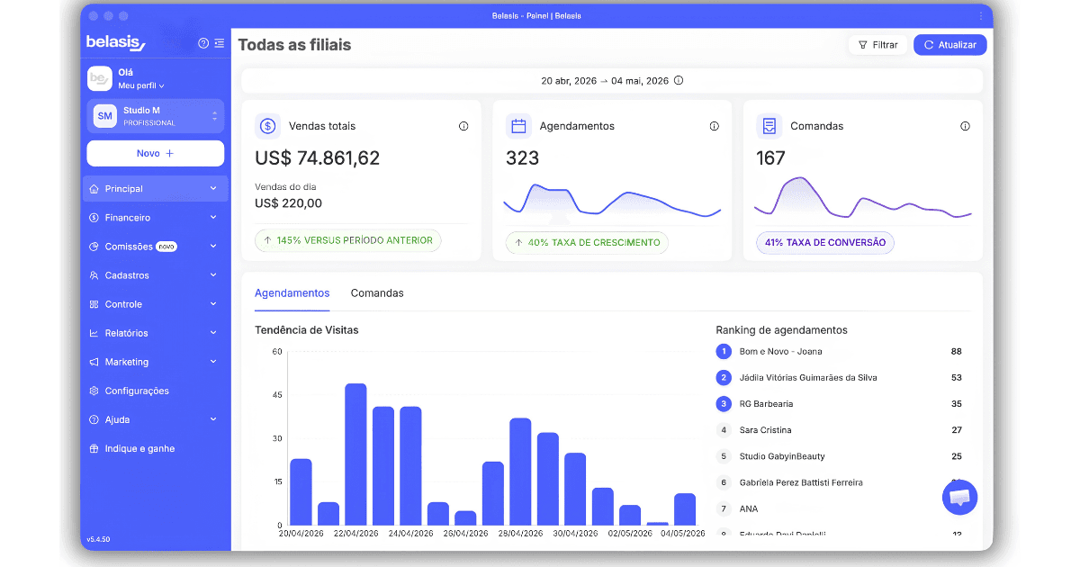Expand the Ajuda menu chevron
This screenshot has width=1080, height=567.
[x=214, y=420]
